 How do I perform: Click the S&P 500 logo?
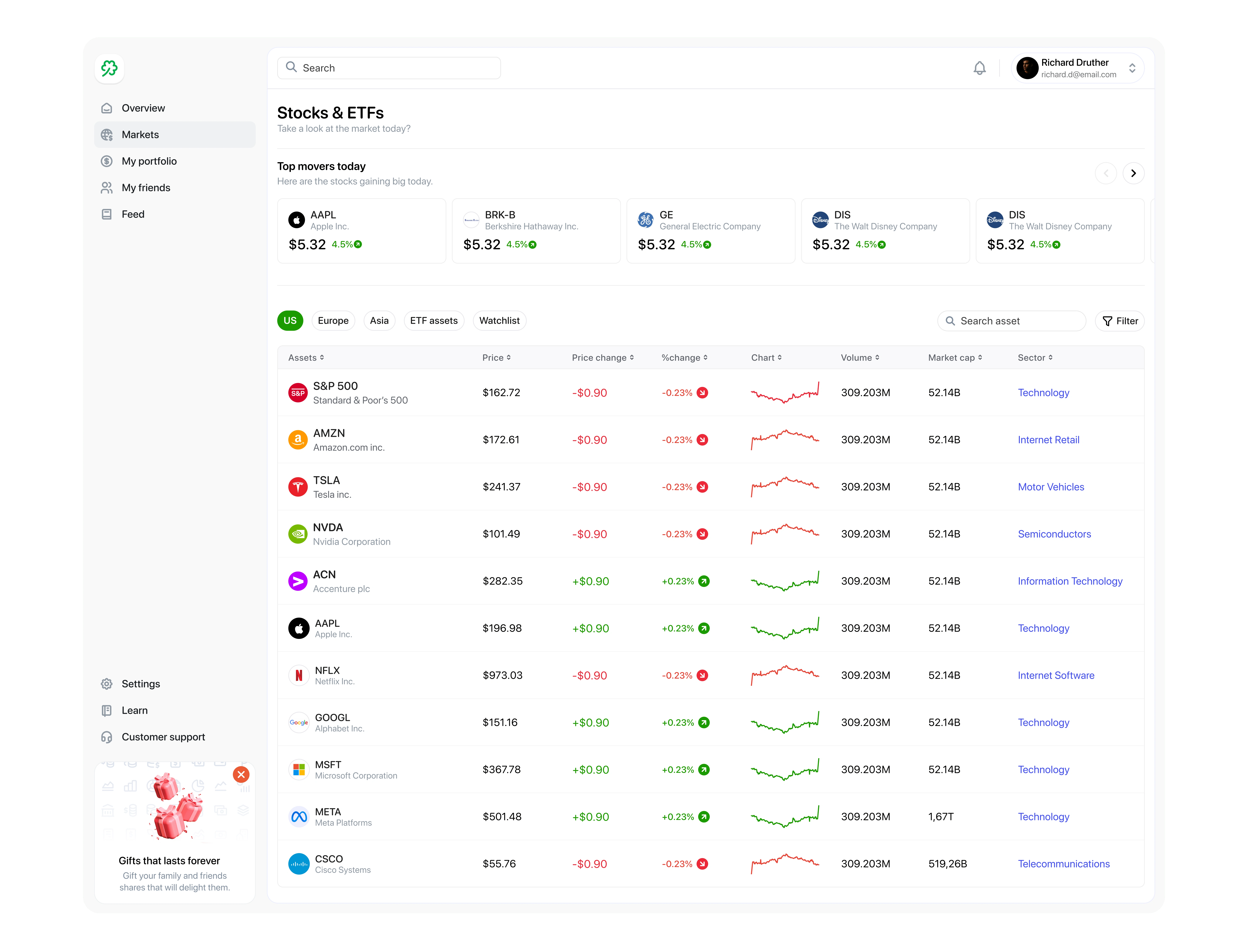click(298, 393)
